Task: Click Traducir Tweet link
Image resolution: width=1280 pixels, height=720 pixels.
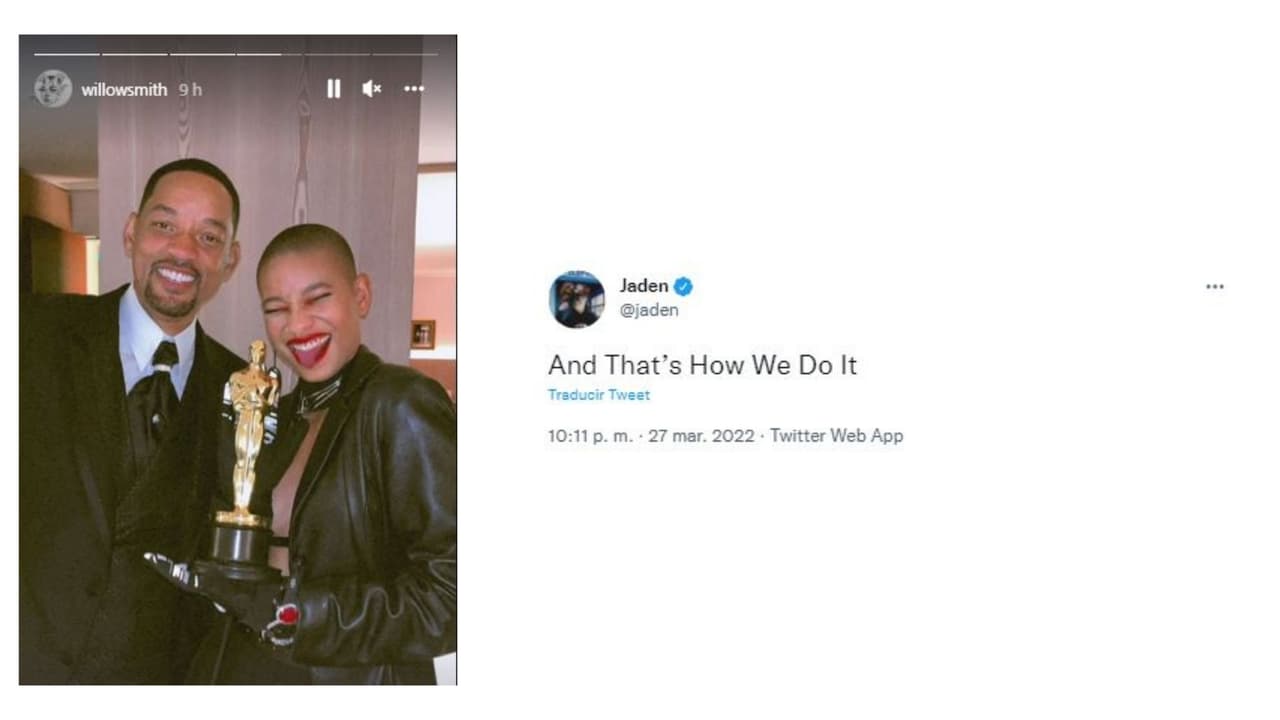Action: click(599, 395)
